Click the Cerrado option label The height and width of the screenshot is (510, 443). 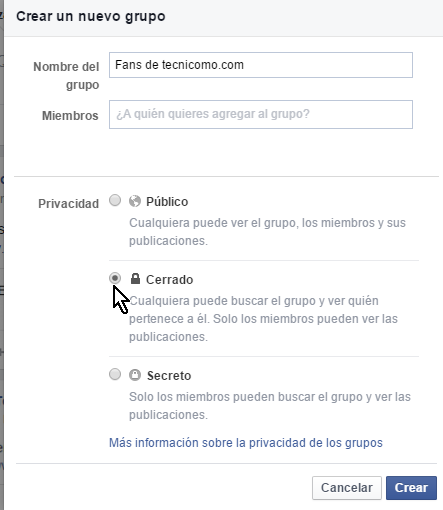click(169, 279)
